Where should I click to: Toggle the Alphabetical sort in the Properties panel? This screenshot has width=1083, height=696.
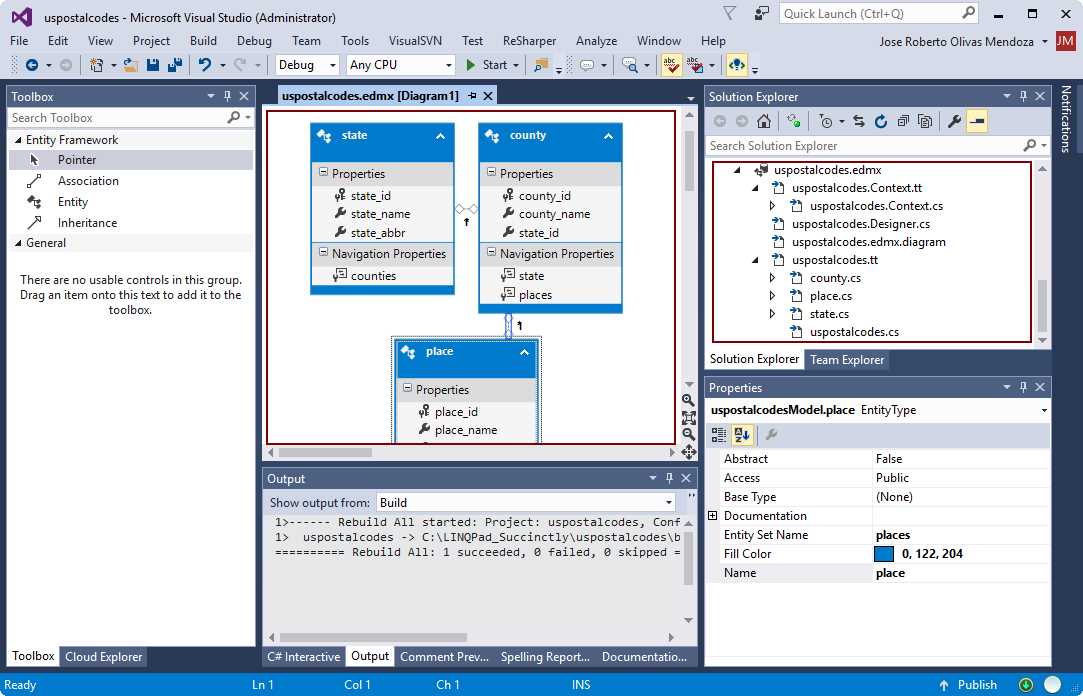tap(742, 434)
